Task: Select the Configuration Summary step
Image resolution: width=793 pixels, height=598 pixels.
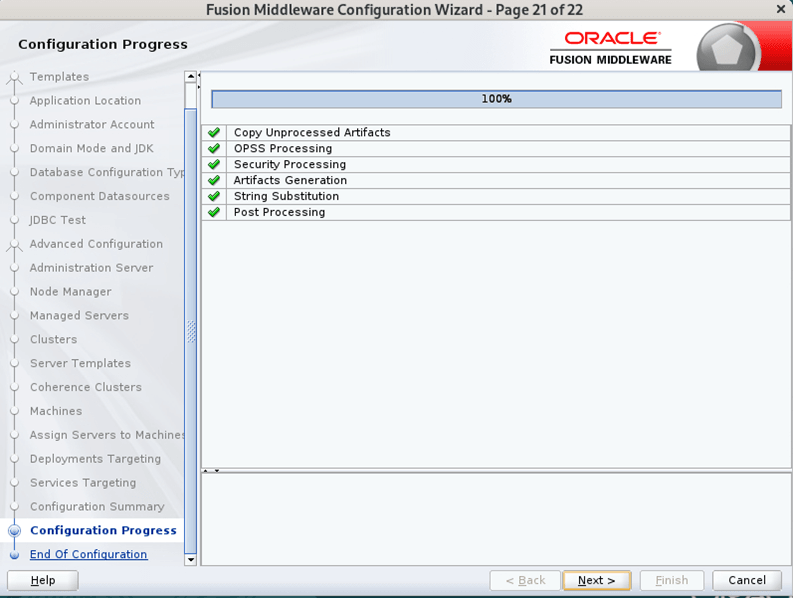Action: click(x=97, y=506)
